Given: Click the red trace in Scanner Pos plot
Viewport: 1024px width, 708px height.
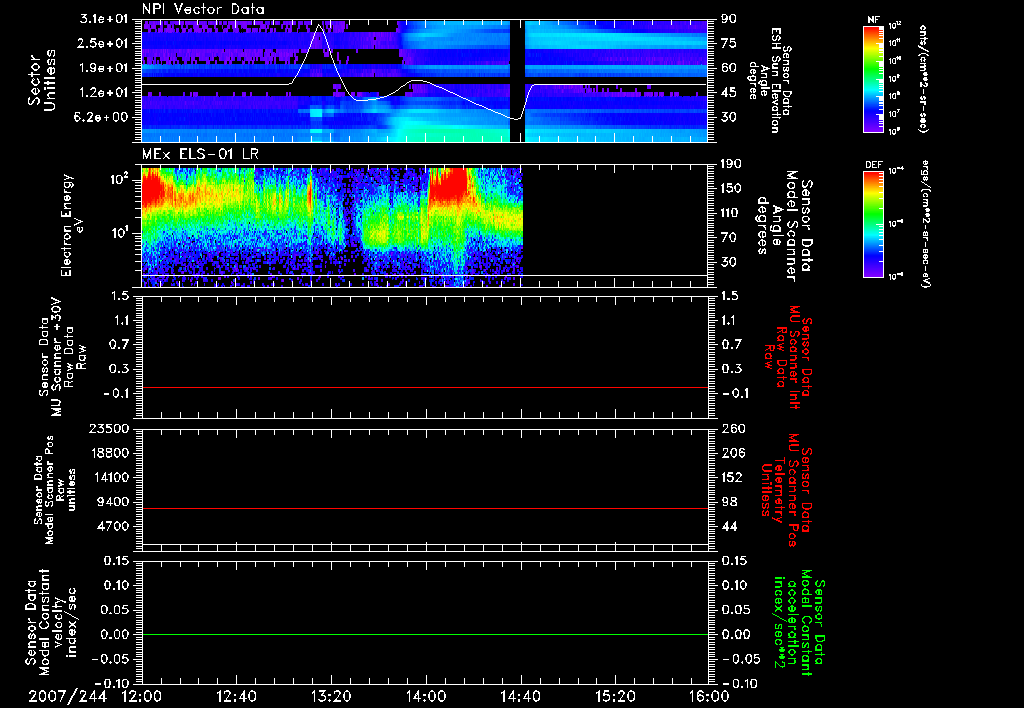Looking at the screenshot, I should click(x=425, y=508).
